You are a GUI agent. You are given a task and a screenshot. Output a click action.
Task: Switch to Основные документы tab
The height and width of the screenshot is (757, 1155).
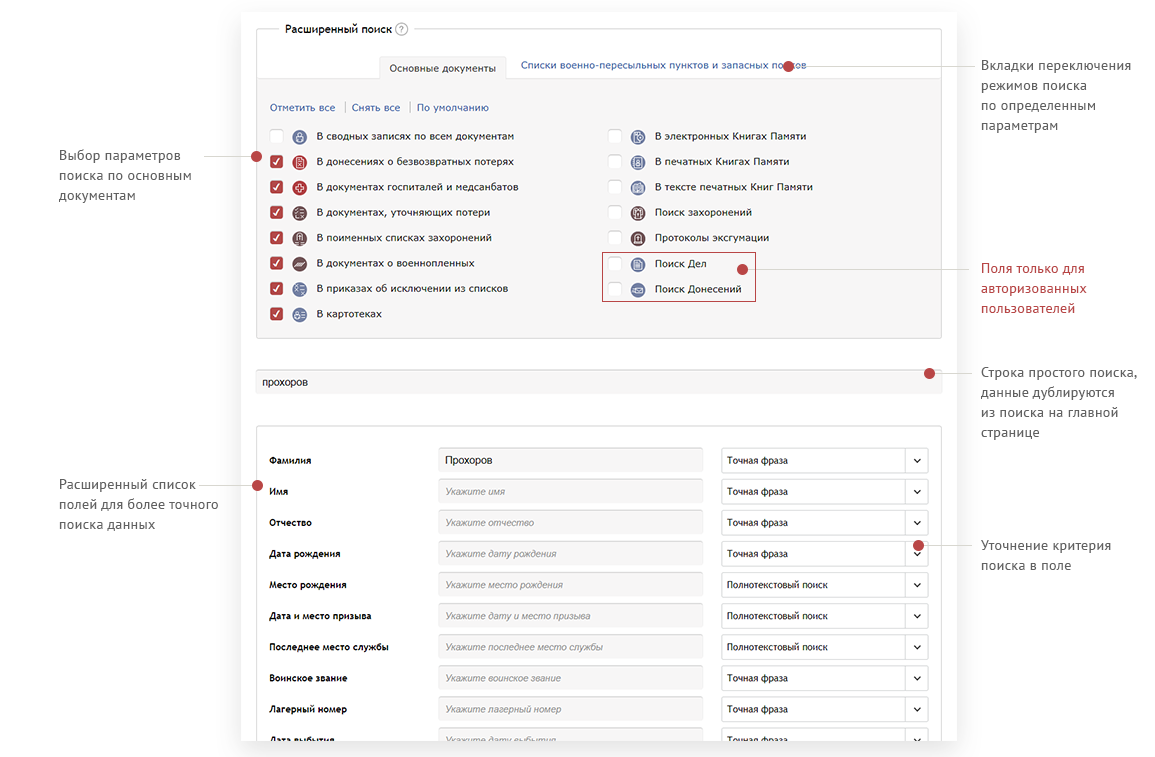click(x=443, y=68)
